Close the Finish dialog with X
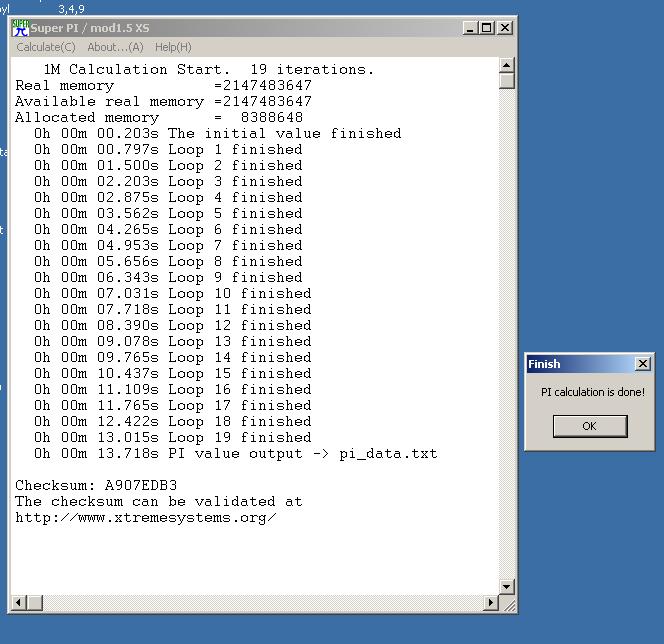Screen dimensions: 664x644 [642, 364]
